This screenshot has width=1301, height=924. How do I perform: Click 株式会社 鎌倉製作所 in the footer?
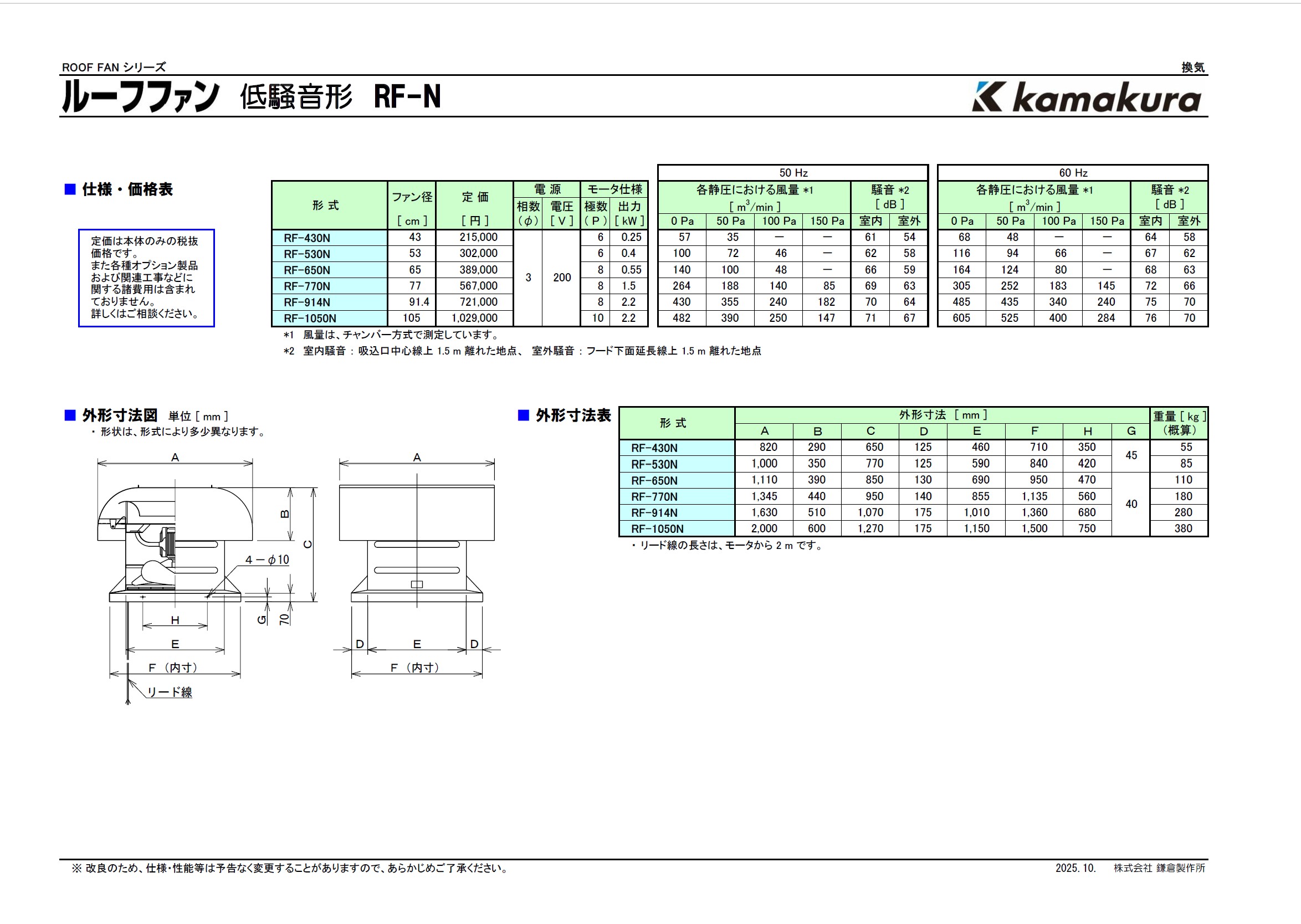(1159, 867)
